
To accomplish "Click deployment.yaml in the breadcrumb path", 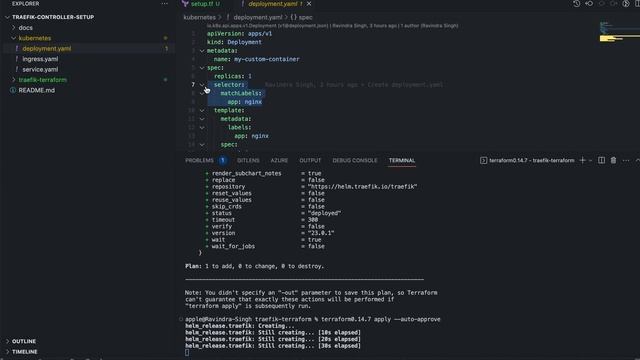I will (x=258, y=17).
